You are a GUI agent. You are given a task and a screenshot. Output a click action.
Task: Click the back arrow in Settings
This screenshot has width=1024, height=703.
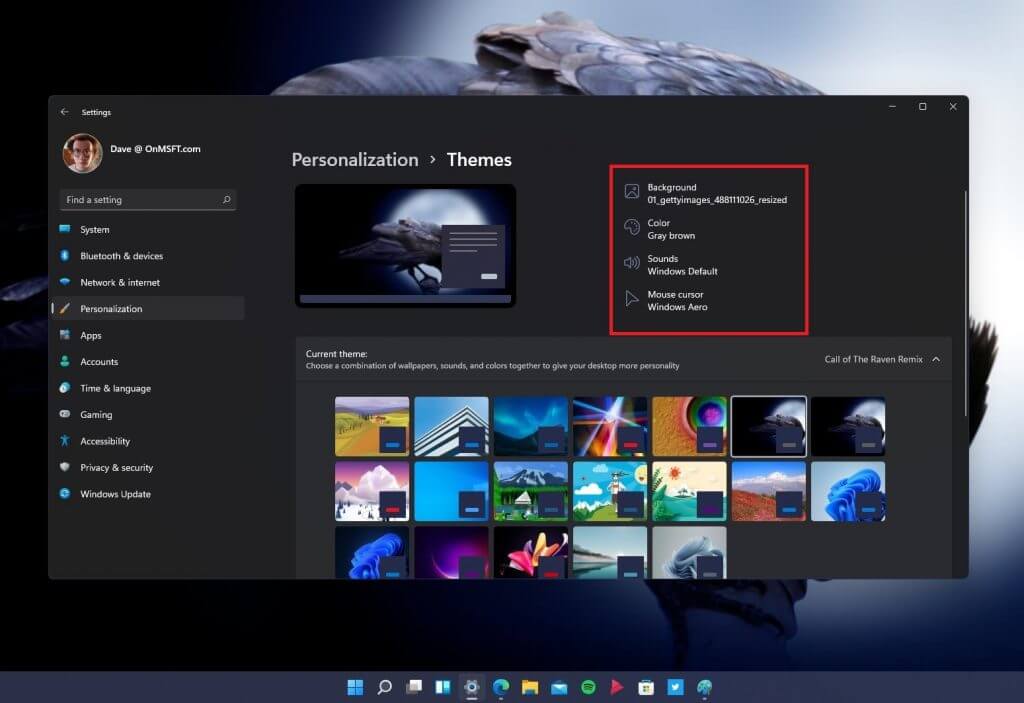pyautogui.click(x=65, y=112)
